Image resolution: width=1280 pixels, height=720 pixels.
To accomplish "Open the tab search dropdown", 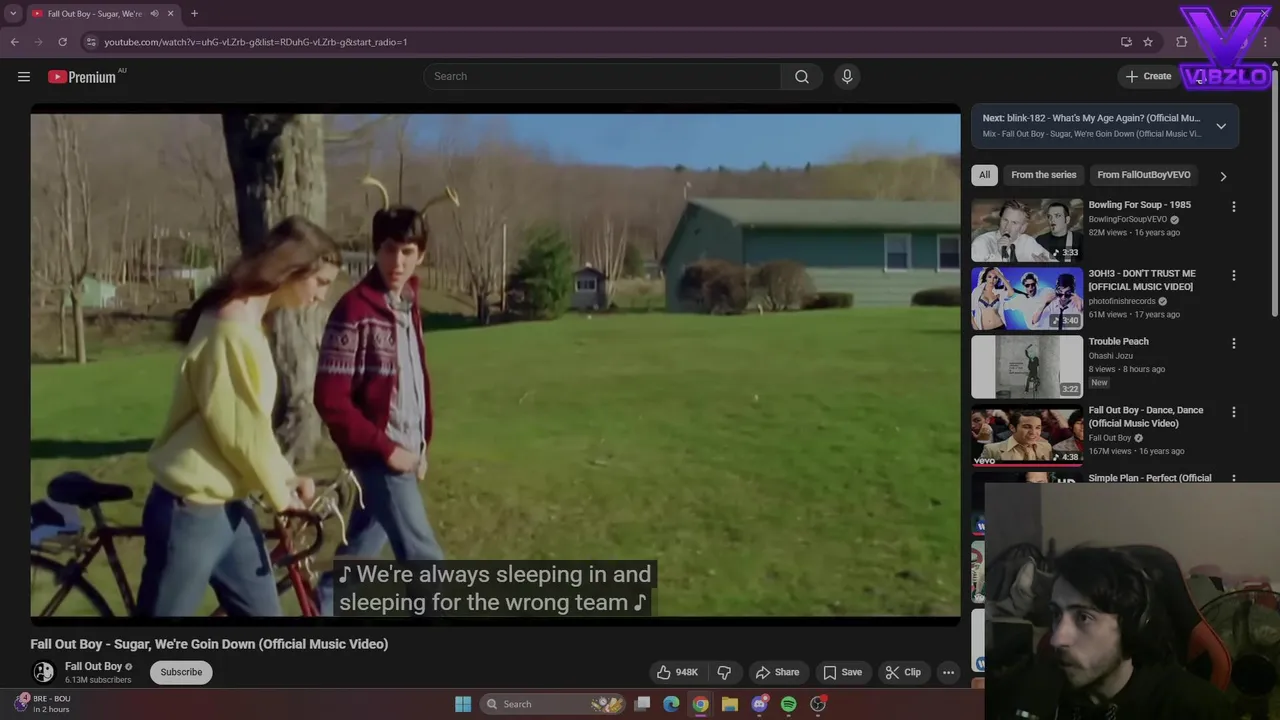I will tap(13, 13).
